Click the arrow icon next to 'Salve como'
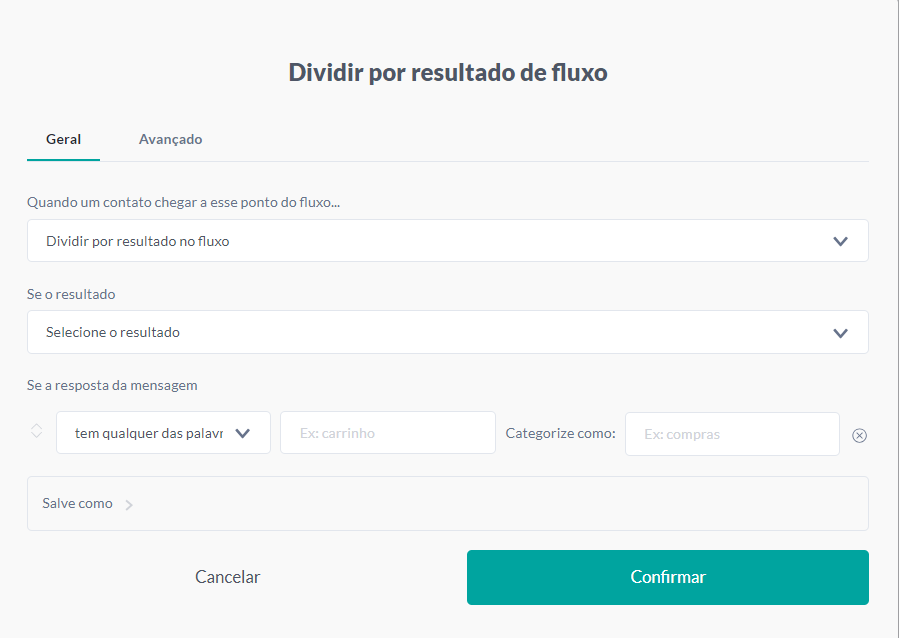Image resolution: width=899 pixels, height=638 pixels. click(x=129, y=504)
